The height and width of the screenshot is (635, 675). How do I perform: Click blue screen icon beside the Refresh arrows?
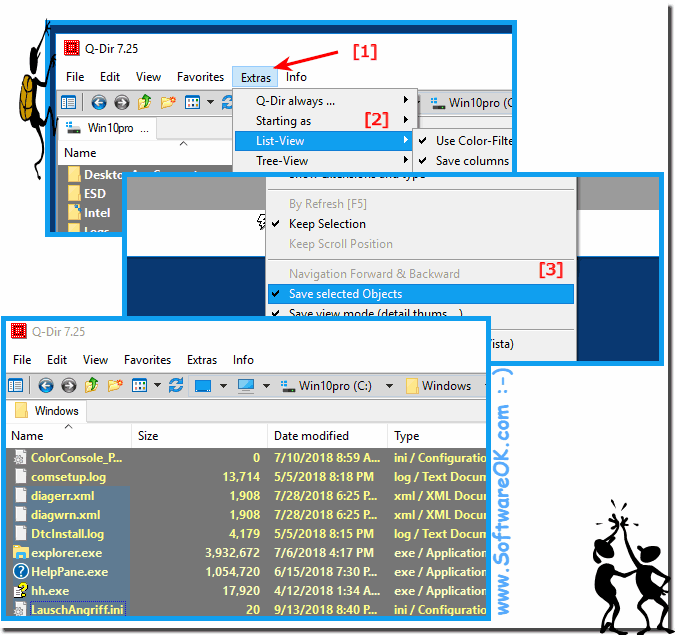pyautogui.click(x=203, y=386)
